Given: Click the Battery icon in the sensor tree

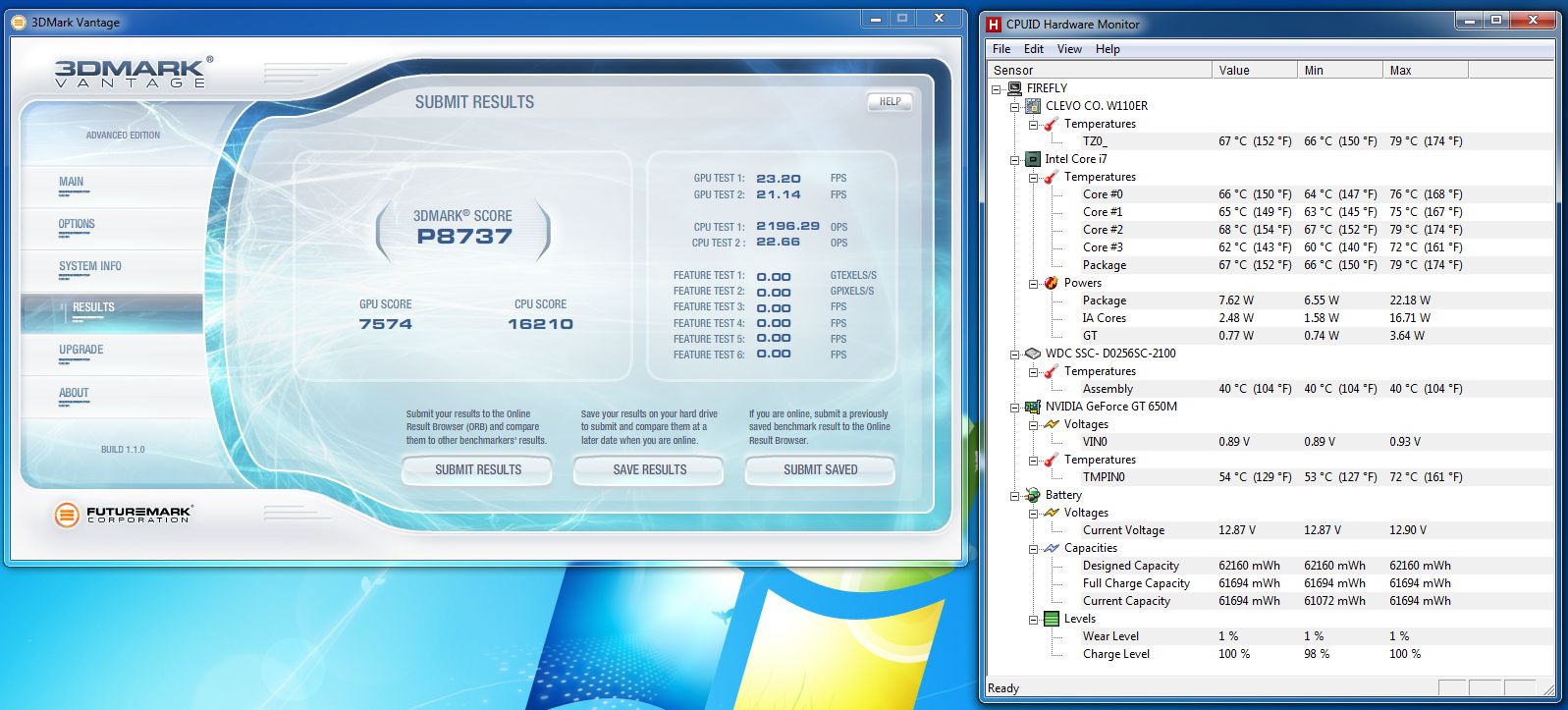Looking at the screenshot, I should point(1033,495).
